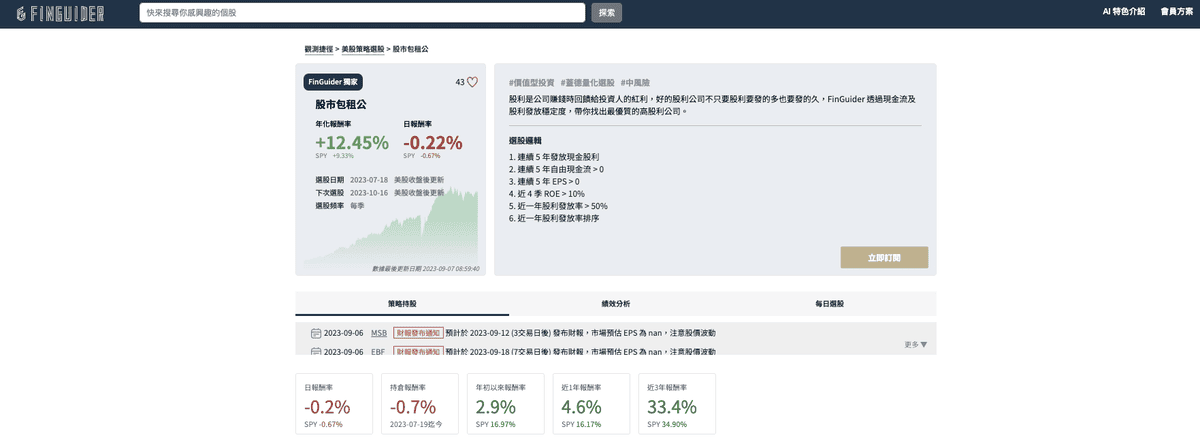
Task: Click the #價值型投資 hashtag
Action: coord(531,82)
